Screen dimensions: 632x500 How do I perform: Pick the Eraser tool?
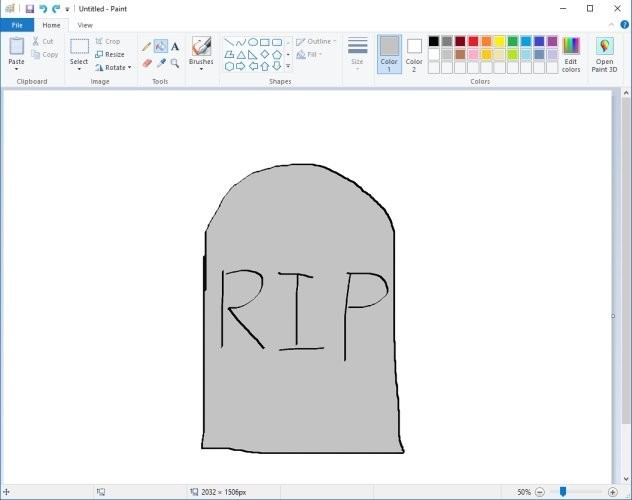[147, 62]
